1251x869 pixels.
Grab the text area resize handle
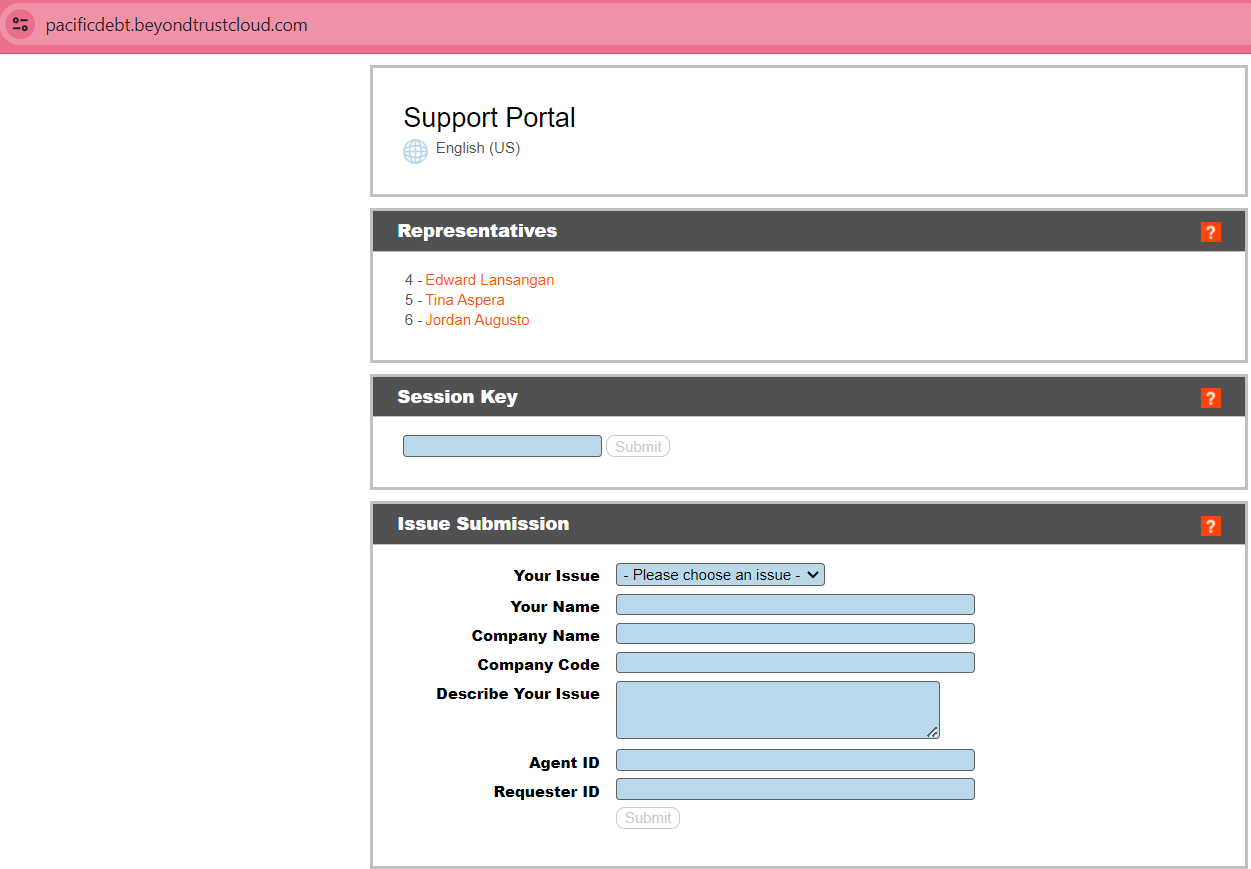click(932, 732)
